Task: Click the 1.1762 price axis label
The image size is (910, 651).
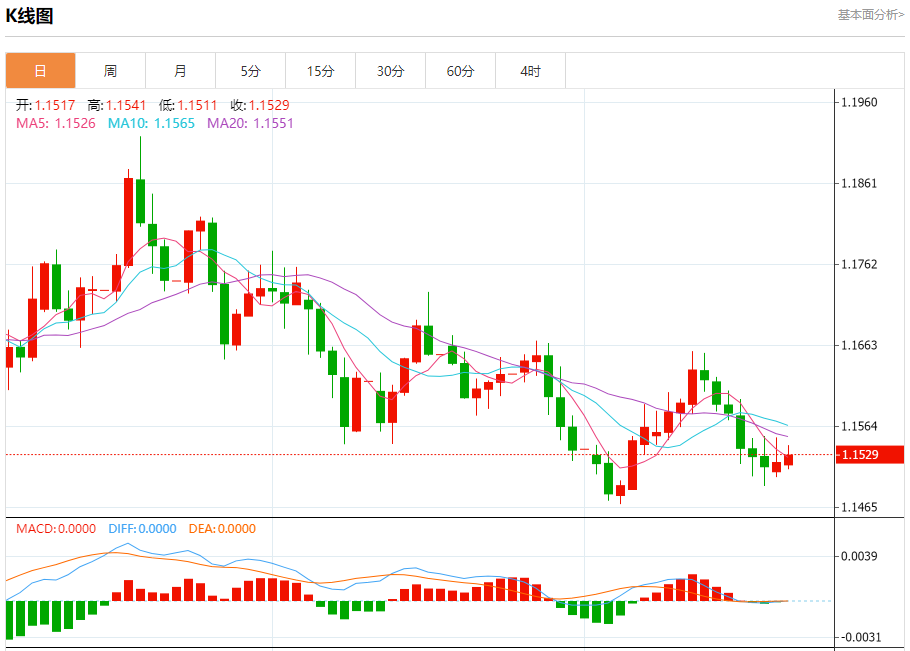Action: point(860,264)
